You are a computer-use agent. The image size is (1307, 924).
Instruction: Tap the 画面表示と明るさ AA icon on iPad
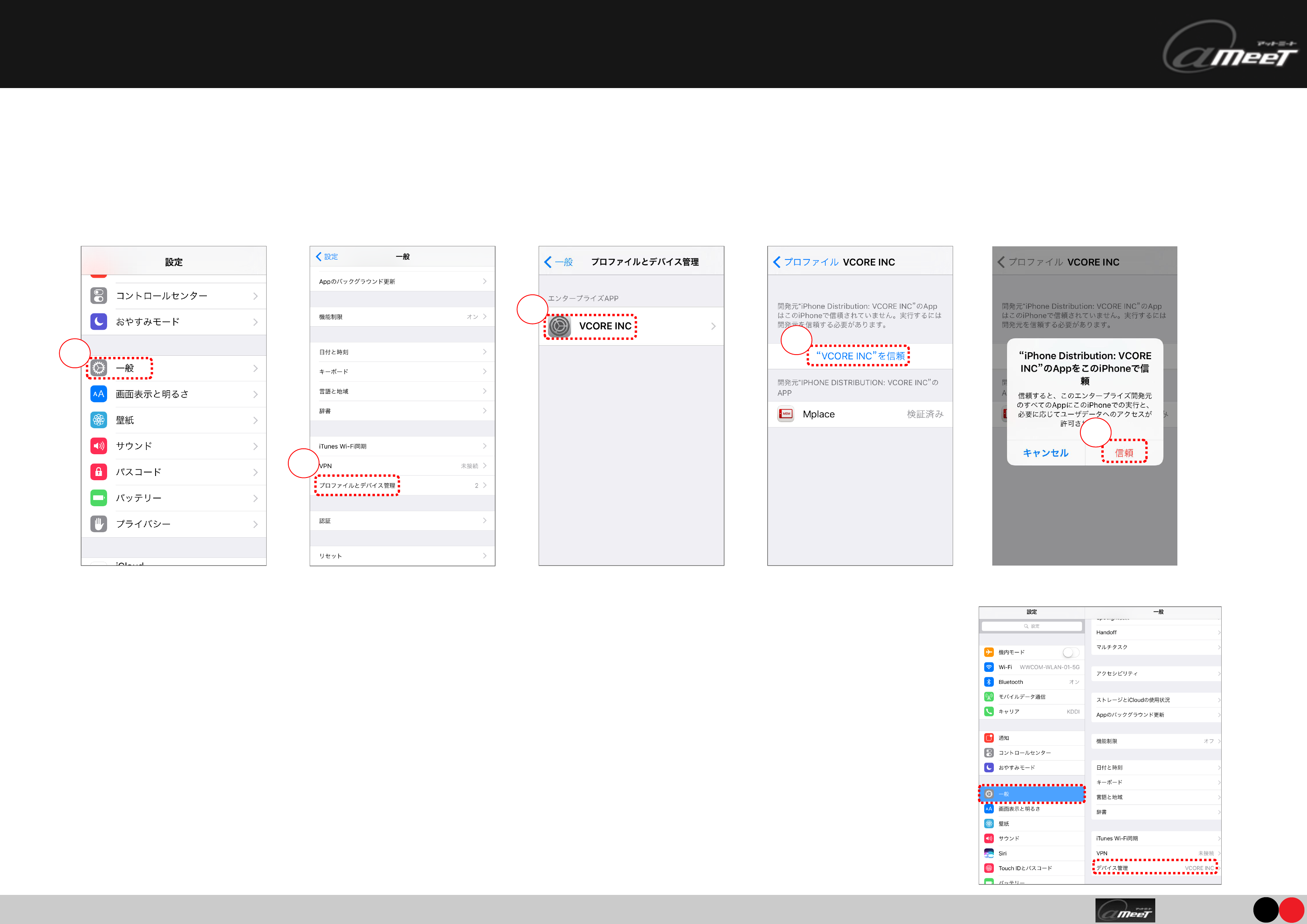click(989, 809)
